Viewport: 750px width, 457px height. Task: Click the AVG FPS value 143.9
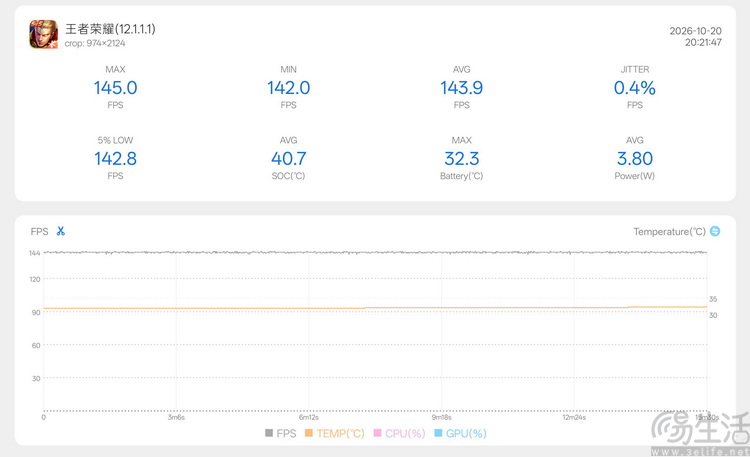[x=462, y=88]
